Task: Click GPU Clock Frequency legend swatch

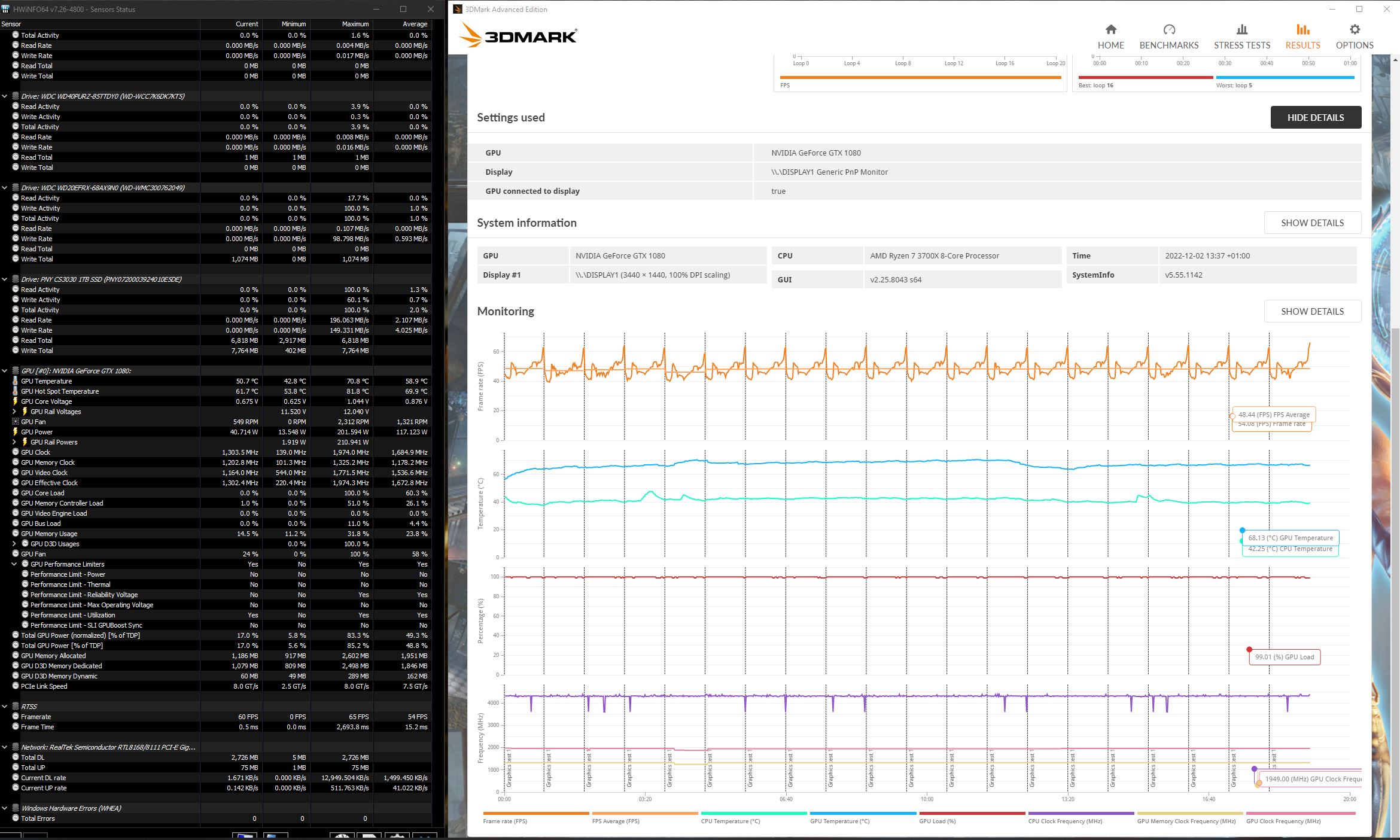Action: 1301,814
